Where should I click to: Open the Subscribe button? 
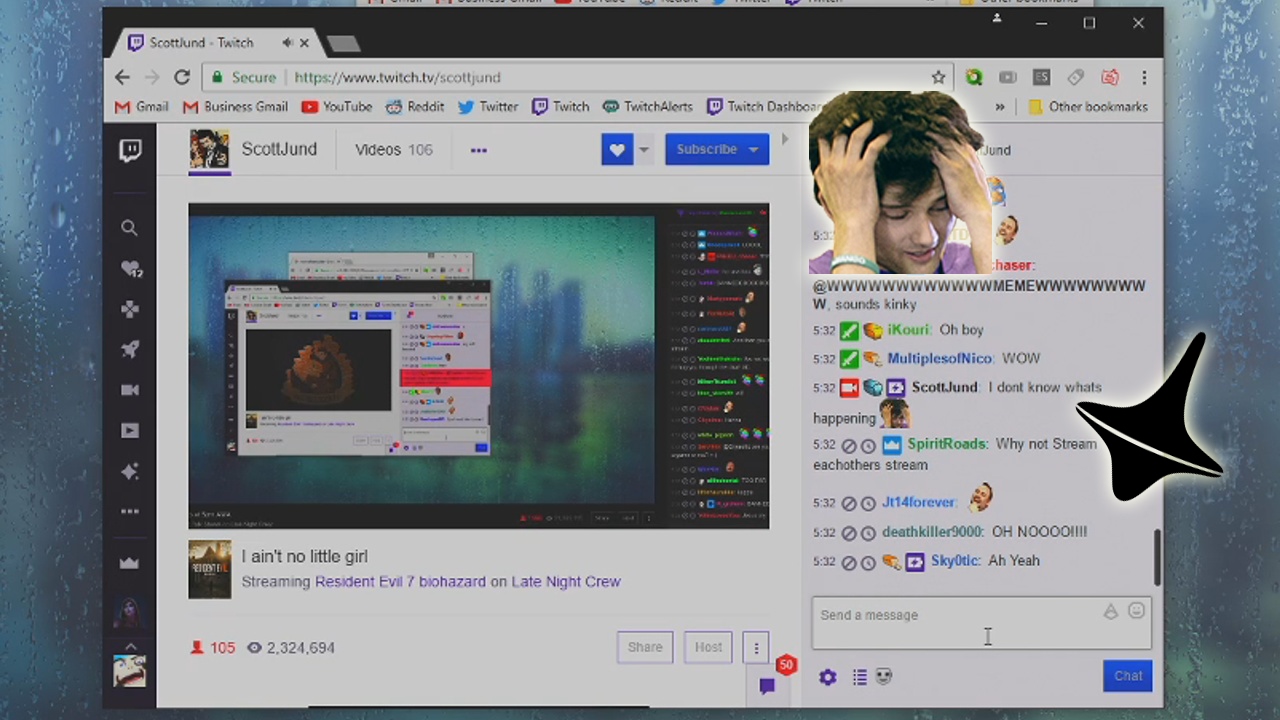(x=717, y=149)
